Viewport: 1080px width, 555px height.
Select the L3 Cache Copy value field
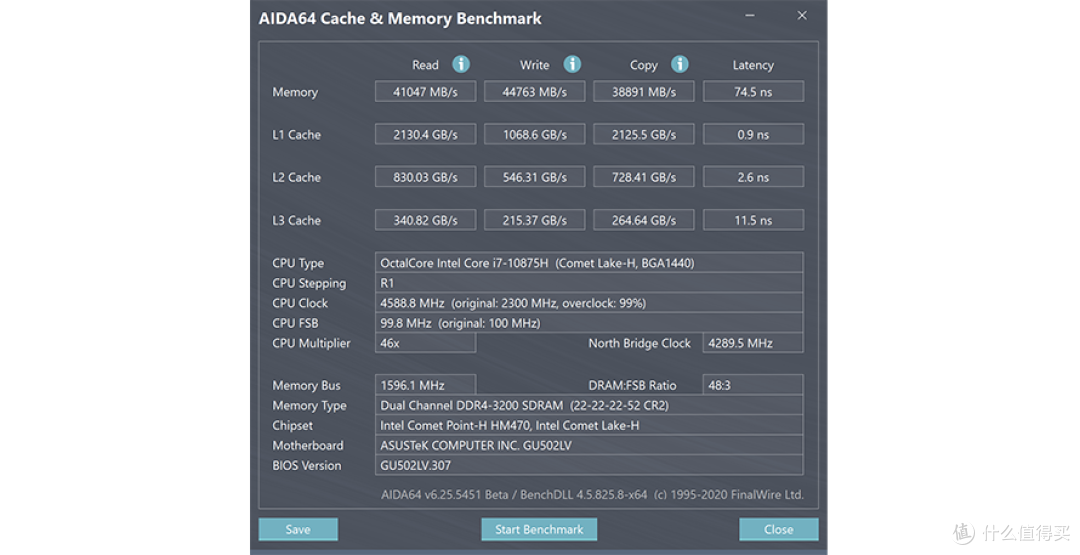(643, 221)
